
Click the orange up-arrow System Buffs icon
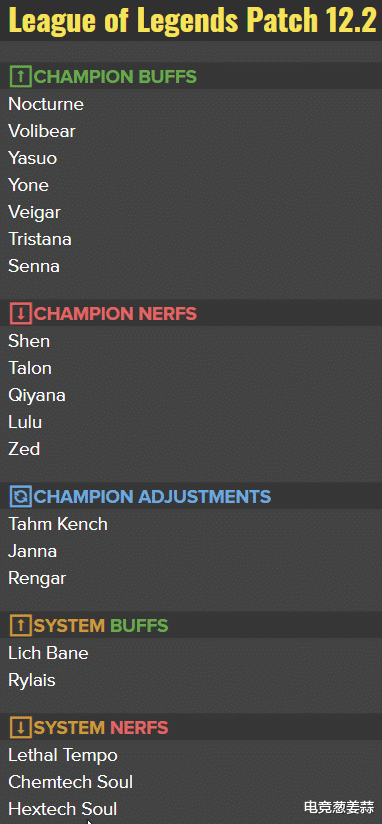tap(21, 625)
